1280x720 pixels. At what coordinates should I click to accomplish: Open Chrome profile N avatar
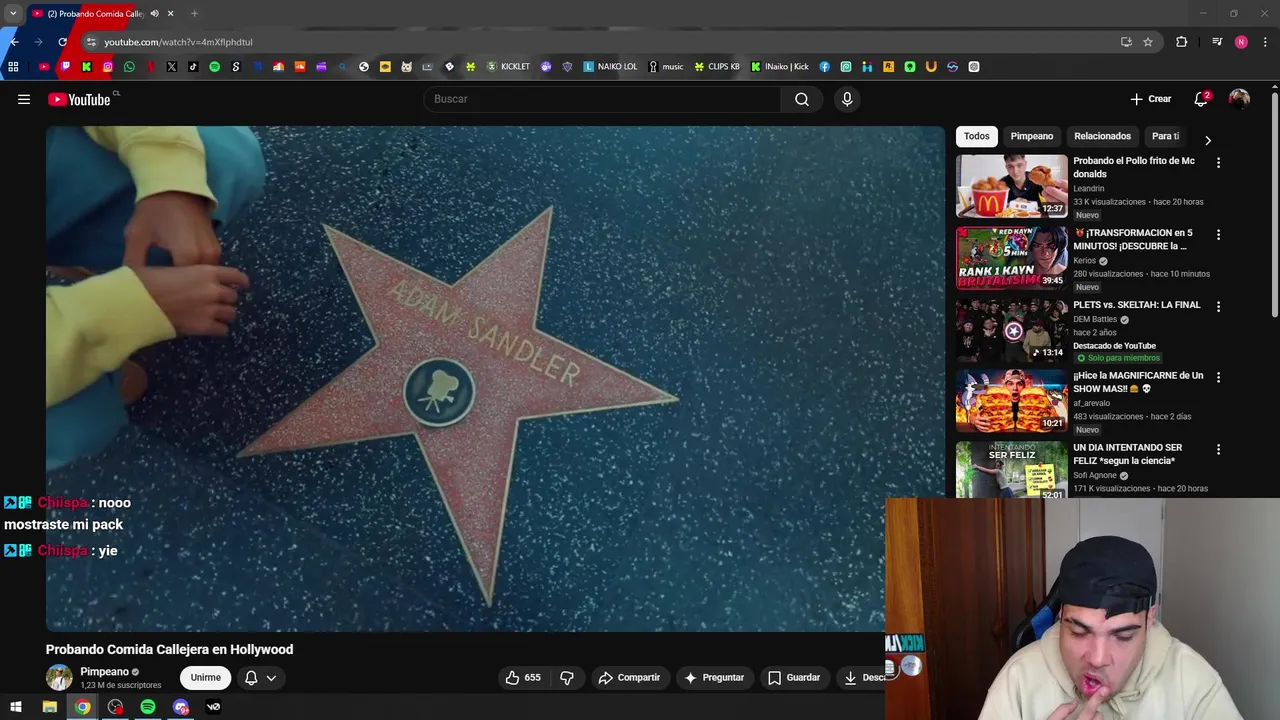click(x=1241, y=42)
